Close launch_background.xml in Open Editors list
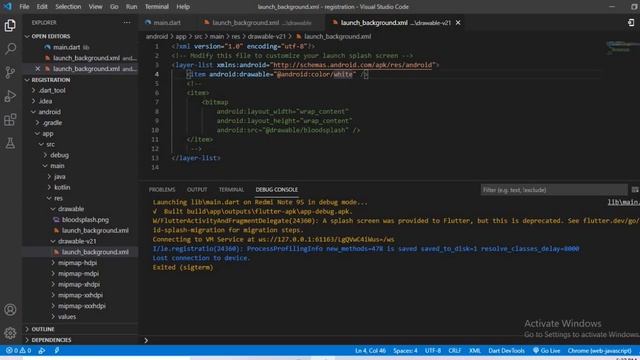640x360 pixels. tap(38, 69)
